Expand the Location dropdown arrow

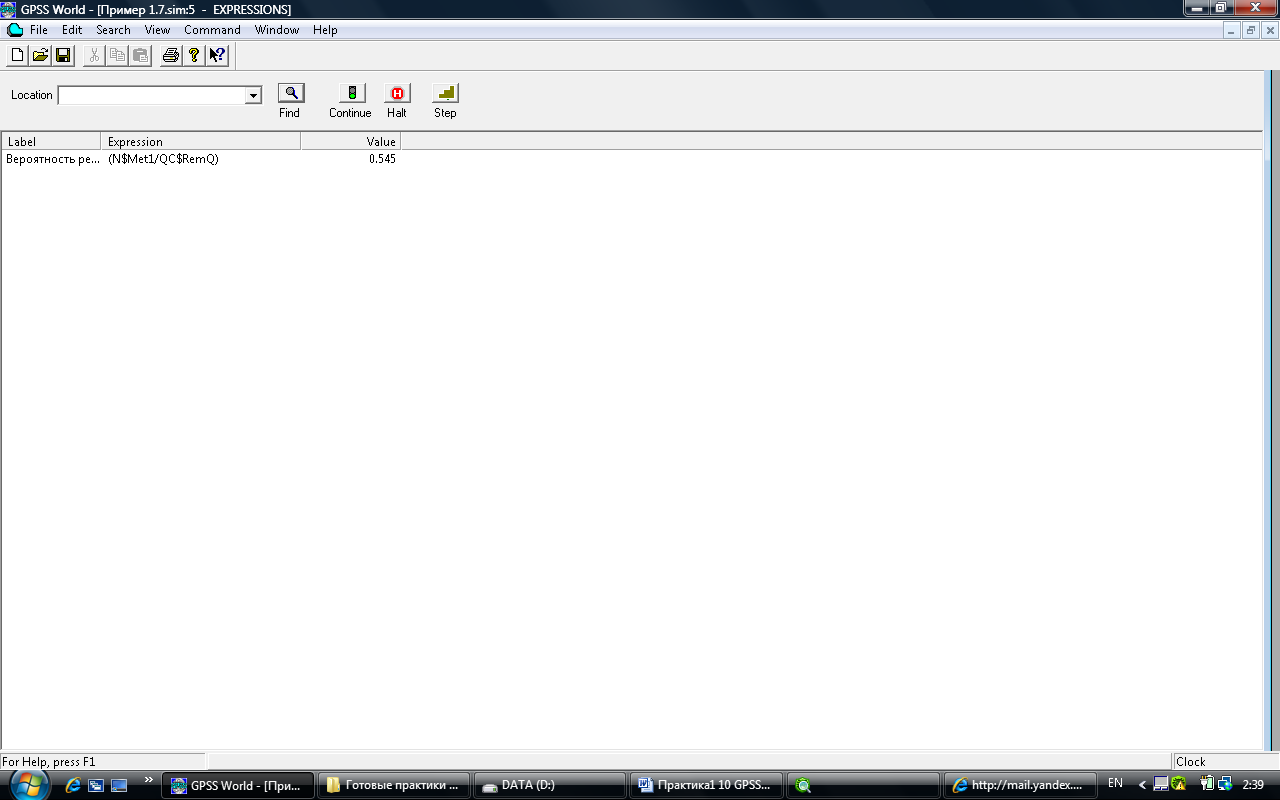click(253, 96)
